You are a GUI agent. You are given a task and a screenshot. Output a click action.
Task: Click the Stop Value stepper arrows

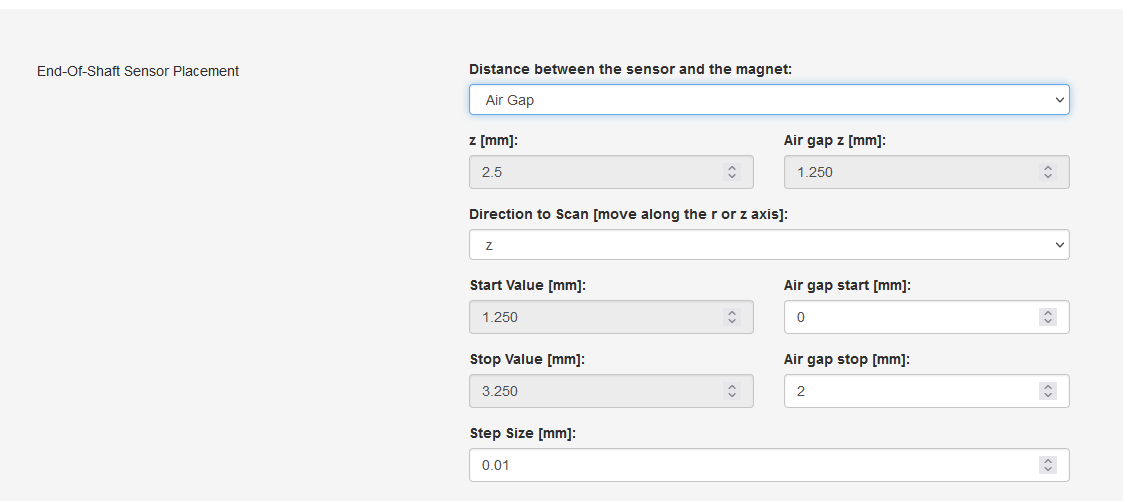tap(732, 391)
